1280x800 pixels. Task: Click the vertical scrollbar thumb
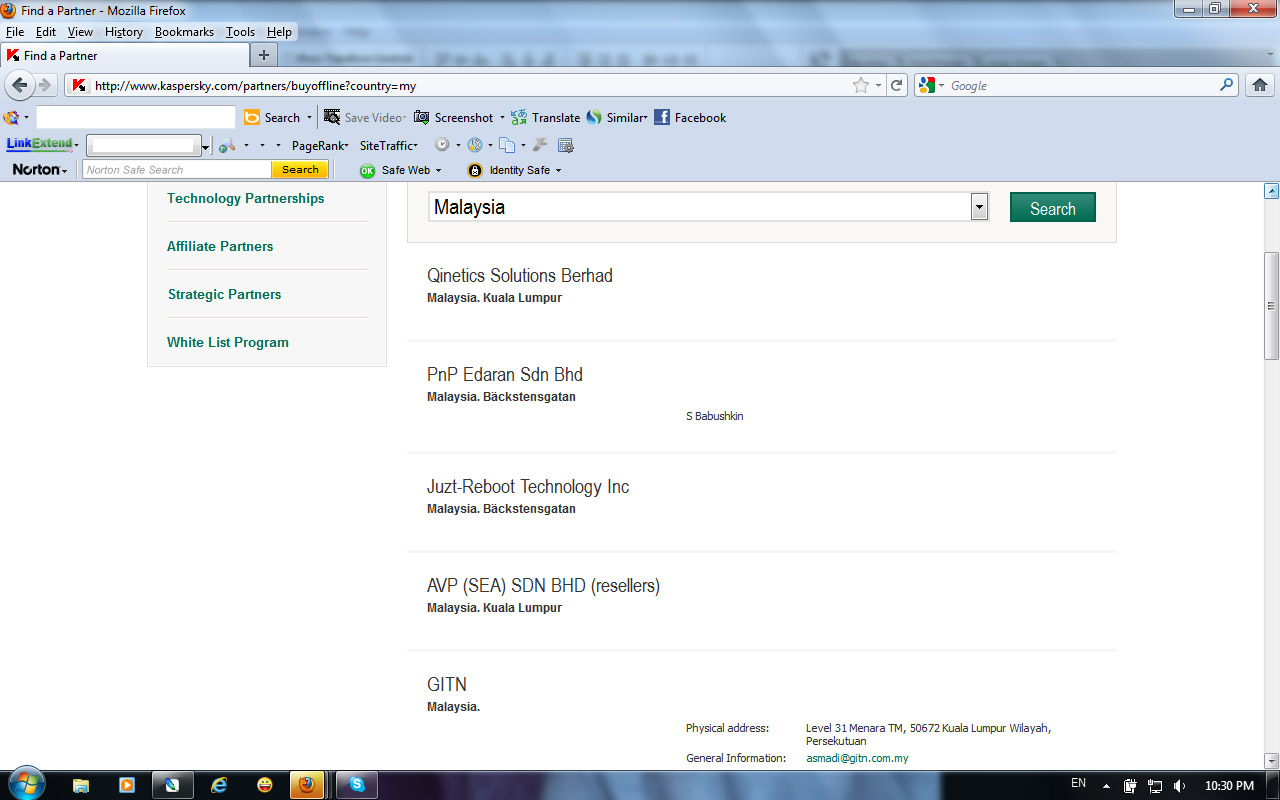coord(1272,306)
